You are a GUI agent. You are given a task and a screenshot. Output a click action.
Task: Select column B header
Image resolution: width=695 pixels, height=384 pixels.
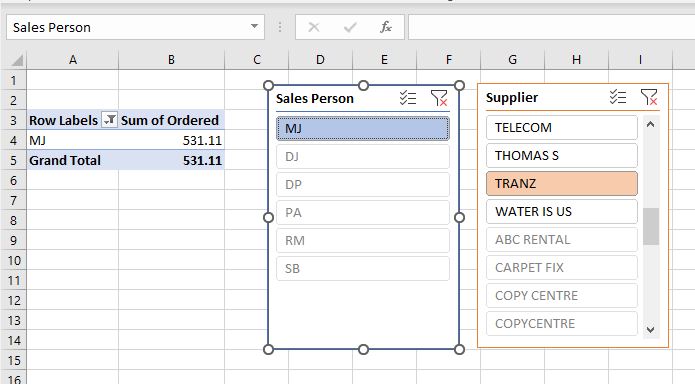pyautogui.click(x=172, y=59)
